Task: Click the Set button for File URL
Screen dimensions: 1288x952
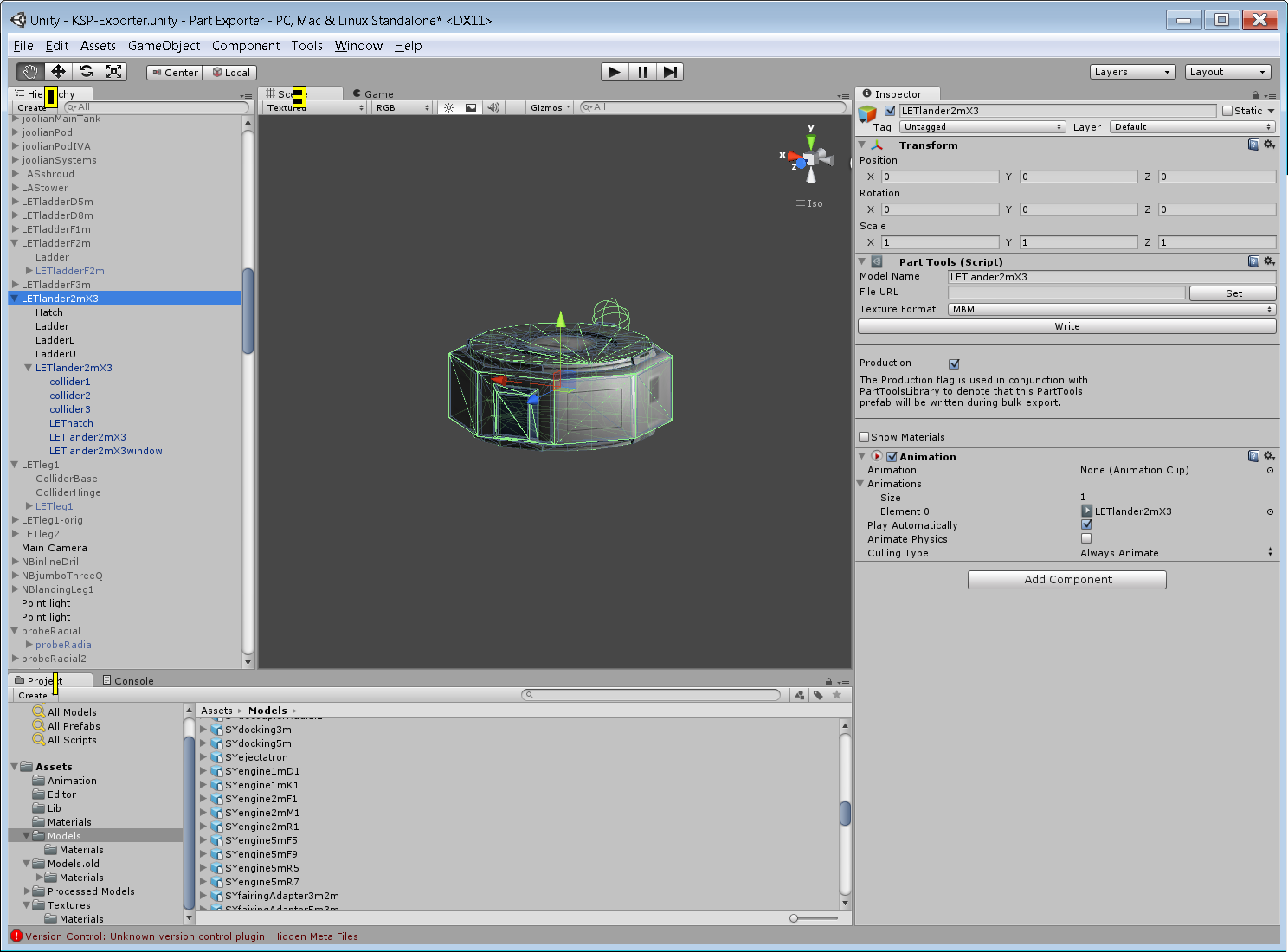Action: [1233, 293]
